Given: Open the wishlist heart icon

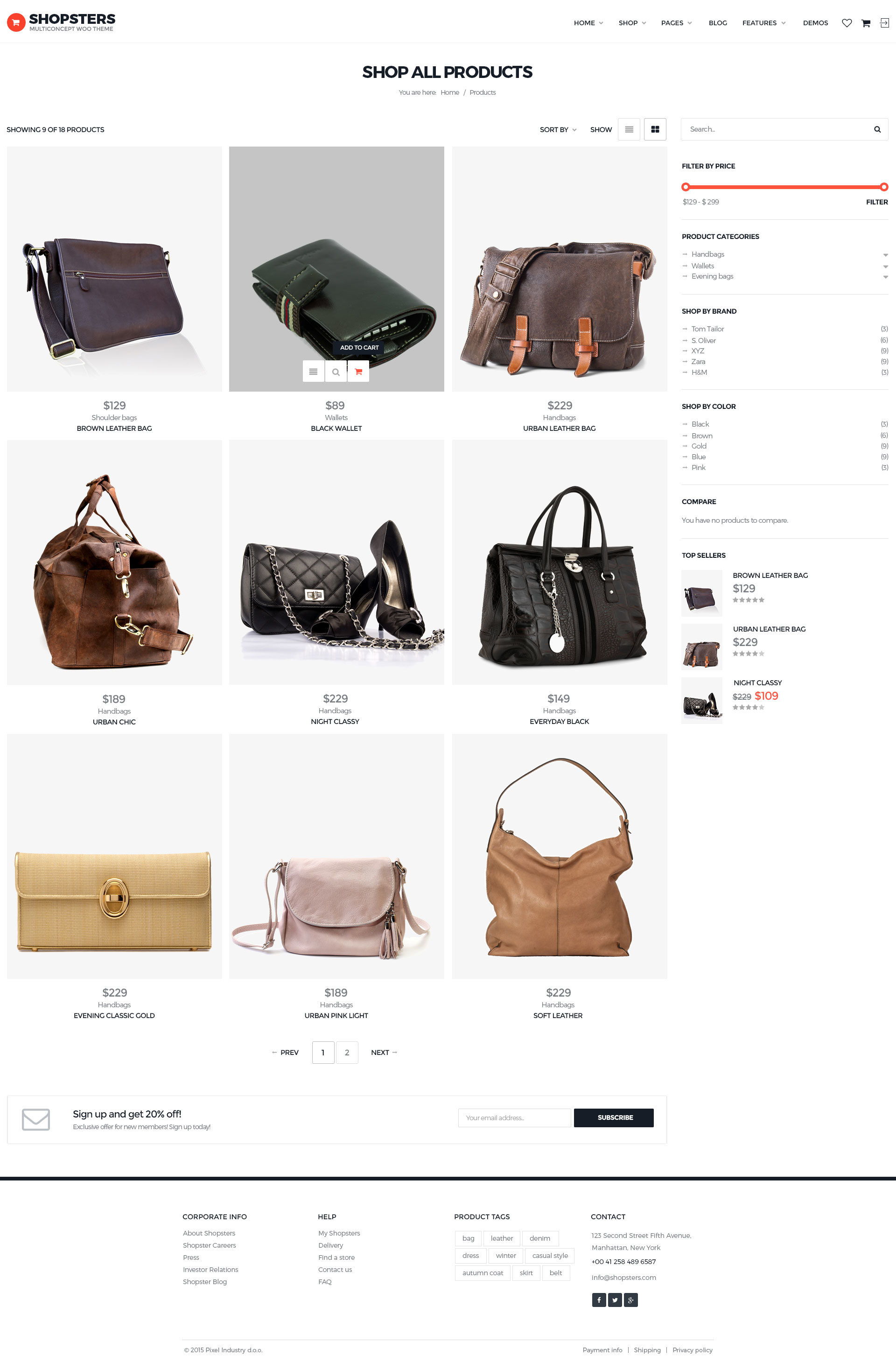Looking at the screenshot, I should [x=847, y=23].
